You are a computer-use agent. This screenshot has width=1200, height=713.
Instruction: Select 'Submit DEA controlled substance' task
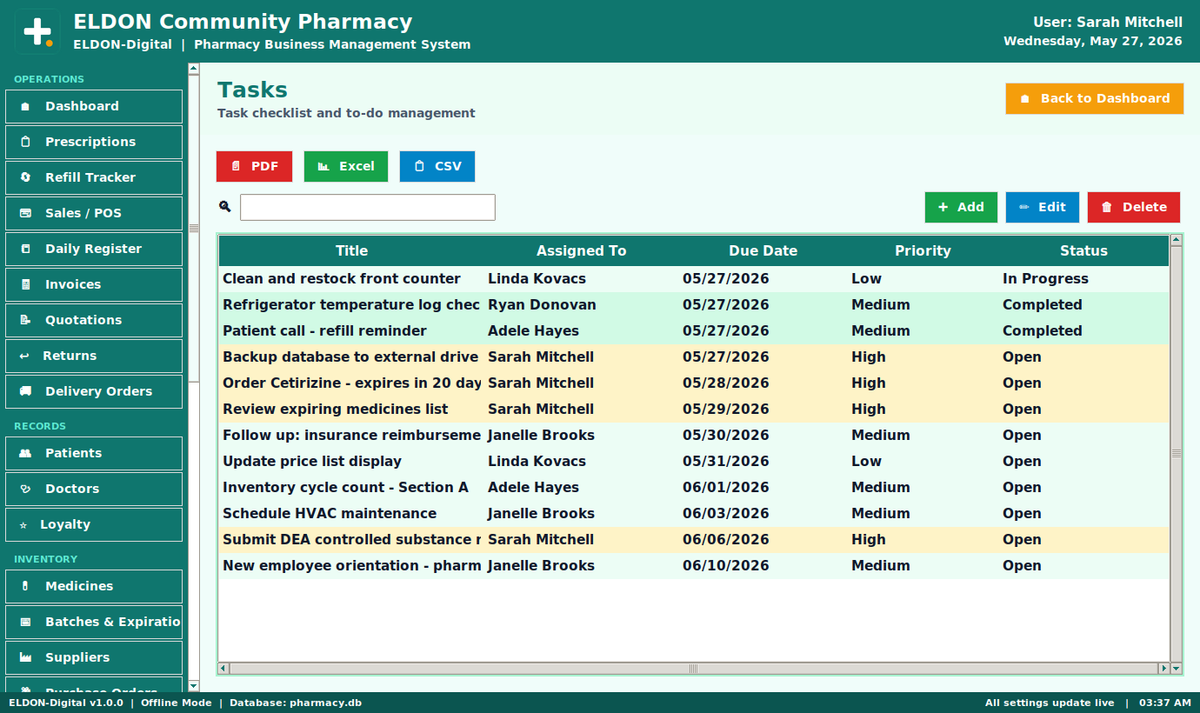pyautogui.click(x=694, y=539)
